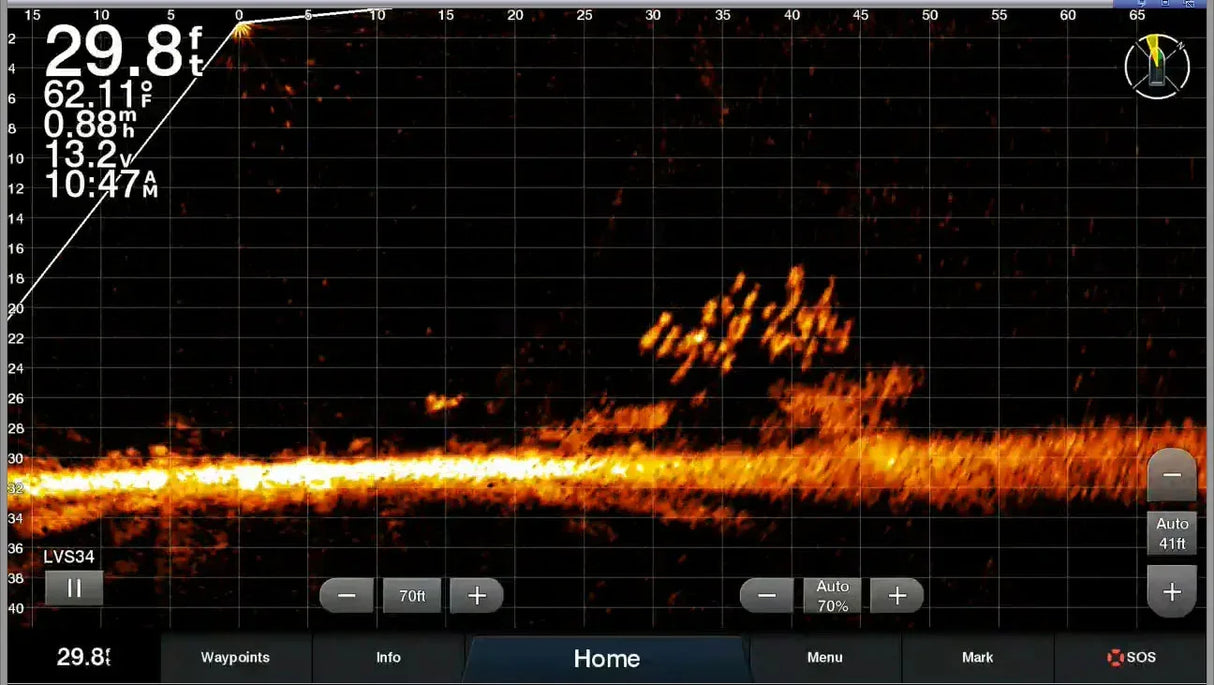Mark the current position
1214x685 pixels.
click(978, 657)
